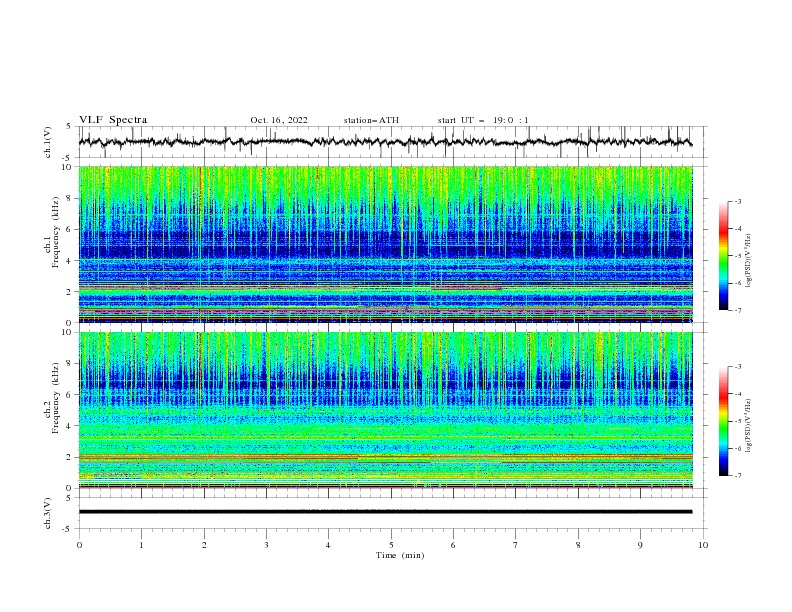Click "-7" on ch.1 color bar scale

click(x=737, y=311)
